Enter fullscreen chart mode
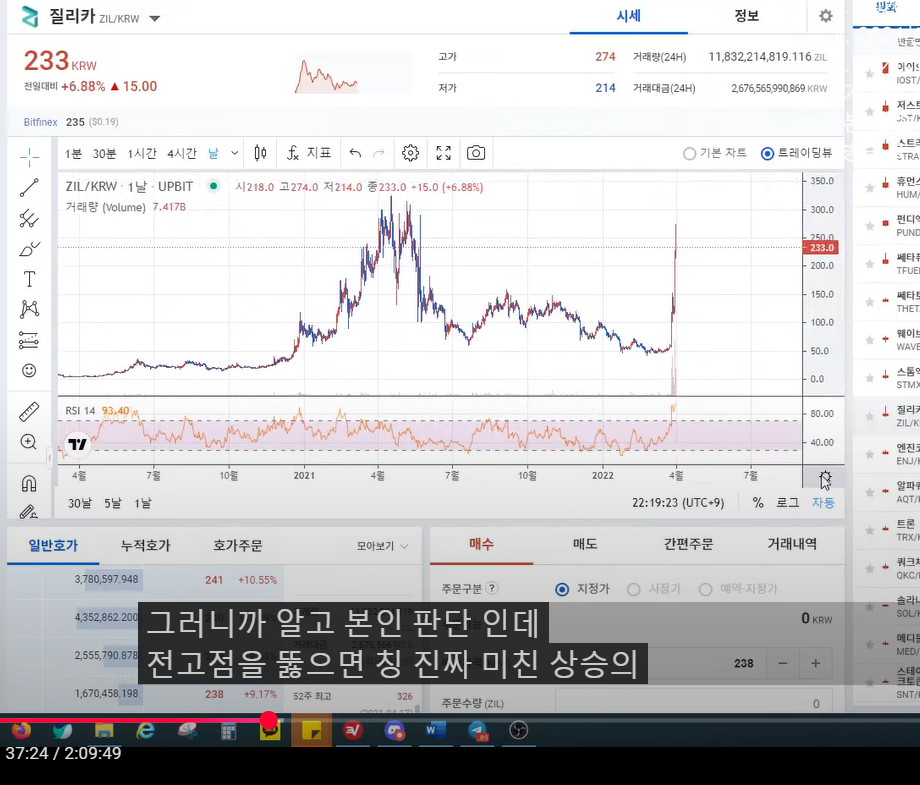Viewport: 920px width, 785px height. click(444, 153)
